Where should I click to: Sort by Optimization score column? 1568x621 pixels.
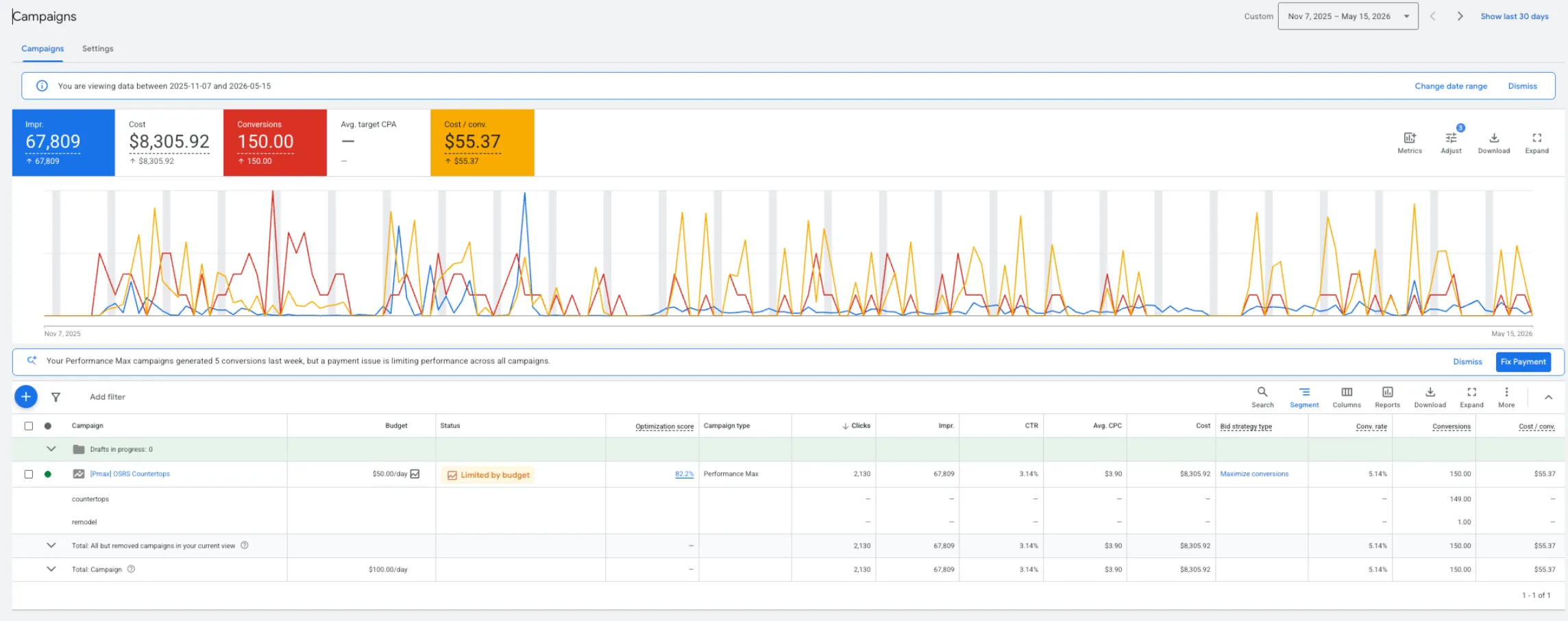click(664, 426)
